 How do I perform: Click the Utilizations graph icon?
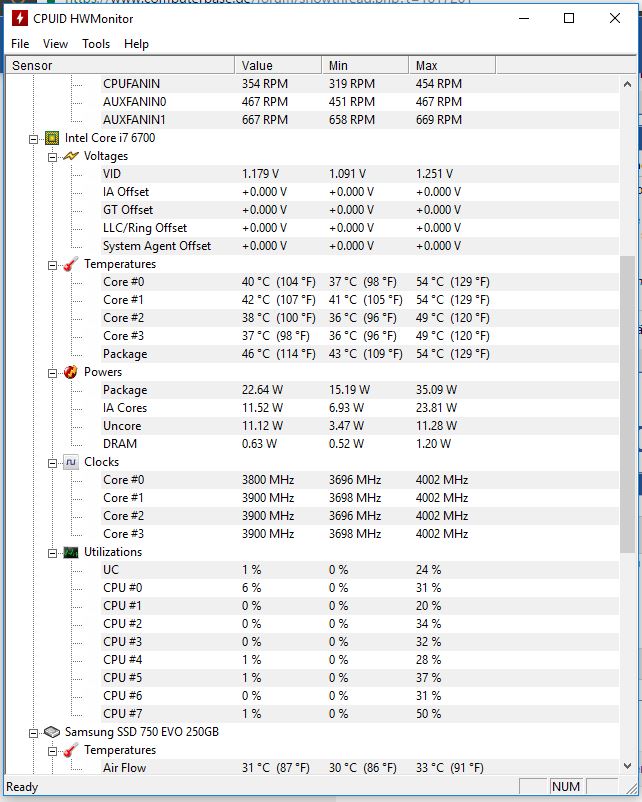coord(71,552)
